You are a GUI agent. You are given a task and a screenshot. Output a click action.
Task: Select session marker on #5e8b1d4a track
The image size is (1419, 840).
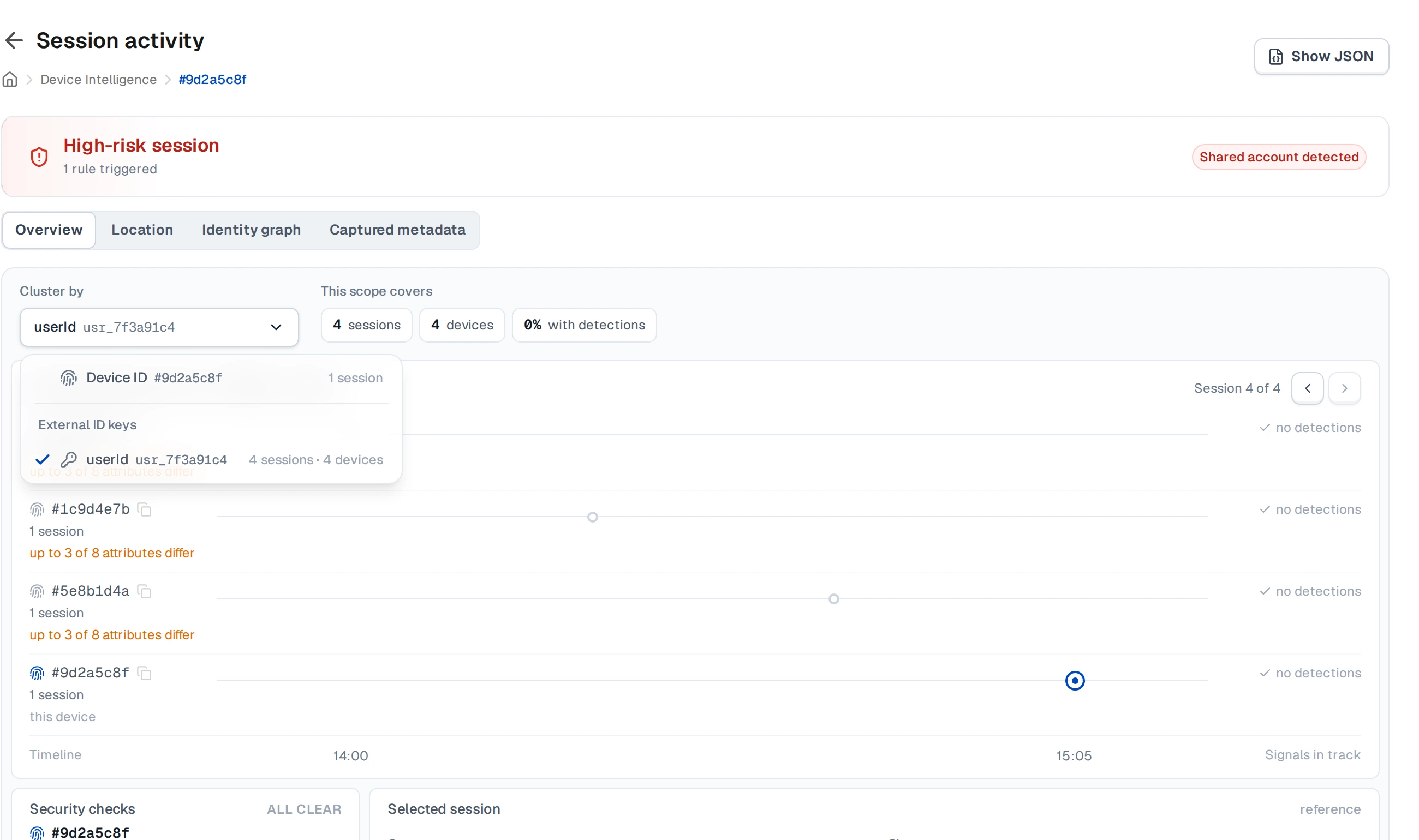833,599
